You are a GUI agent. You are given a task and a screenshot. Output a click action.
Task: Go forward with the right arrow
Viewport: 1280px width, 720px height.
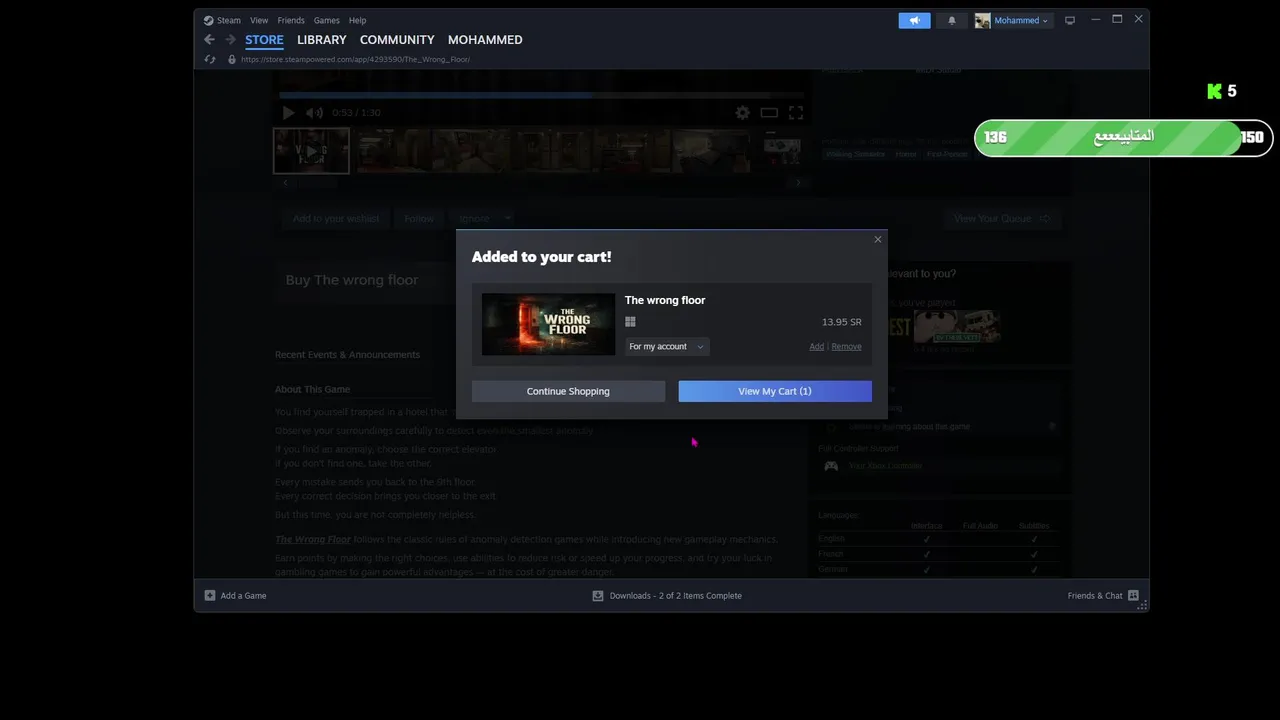(x=230, y=40)
